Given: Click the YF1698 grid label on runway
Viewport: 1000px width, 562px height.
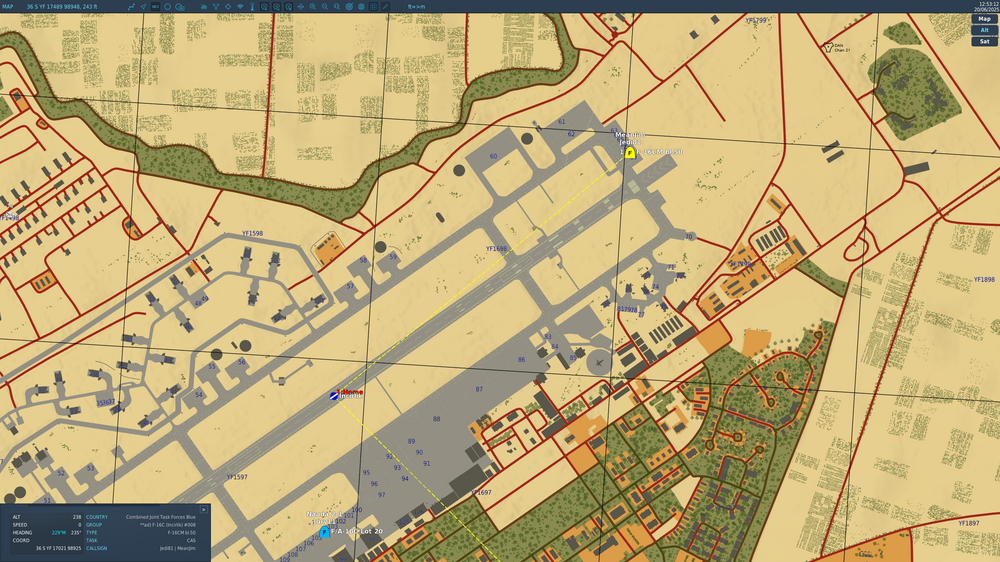Looking at the screenshot, I should point(496,249).
